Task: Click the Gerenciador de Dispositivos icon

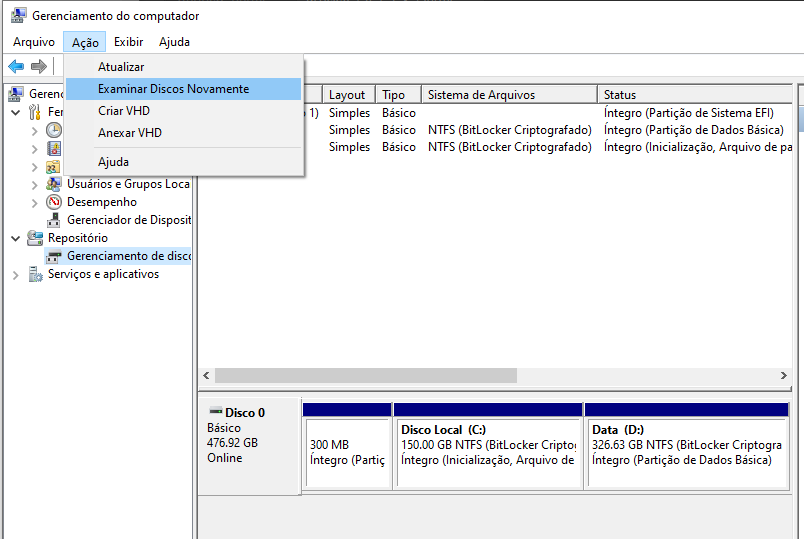Action: pyautogui.click(x=54, y=220)
